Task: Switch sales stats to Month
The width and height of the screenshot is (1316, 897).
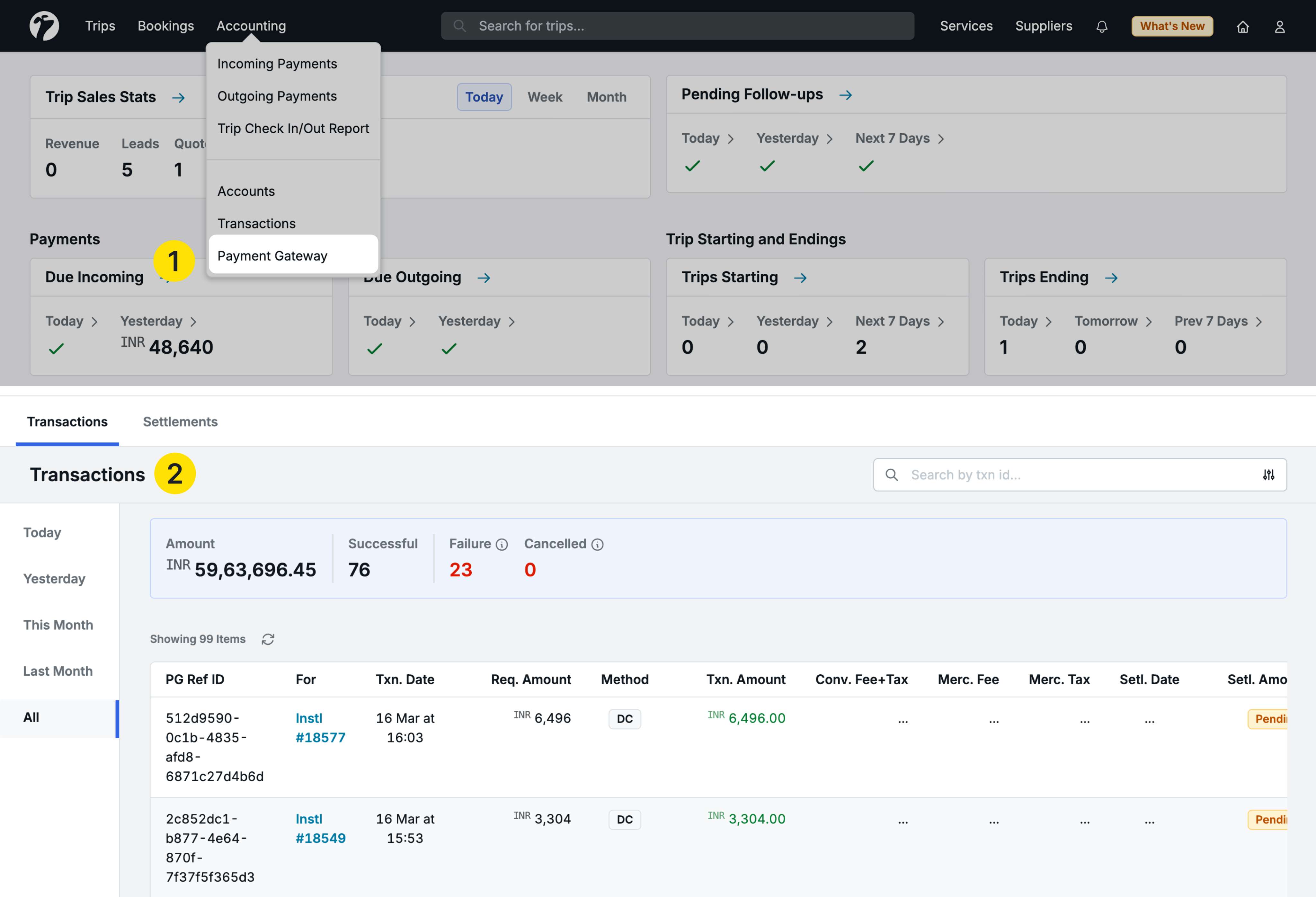Action: tap(606, 97)
